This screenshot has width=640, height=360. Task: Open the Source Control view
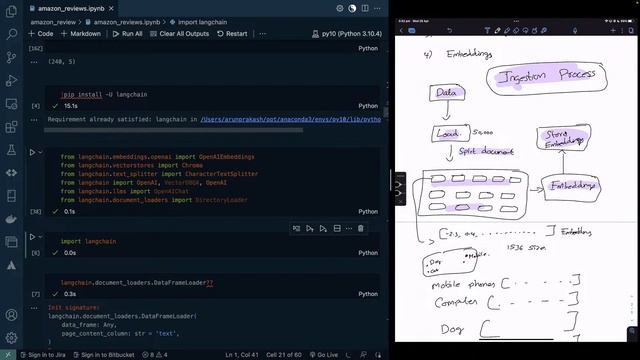[11, 57]
